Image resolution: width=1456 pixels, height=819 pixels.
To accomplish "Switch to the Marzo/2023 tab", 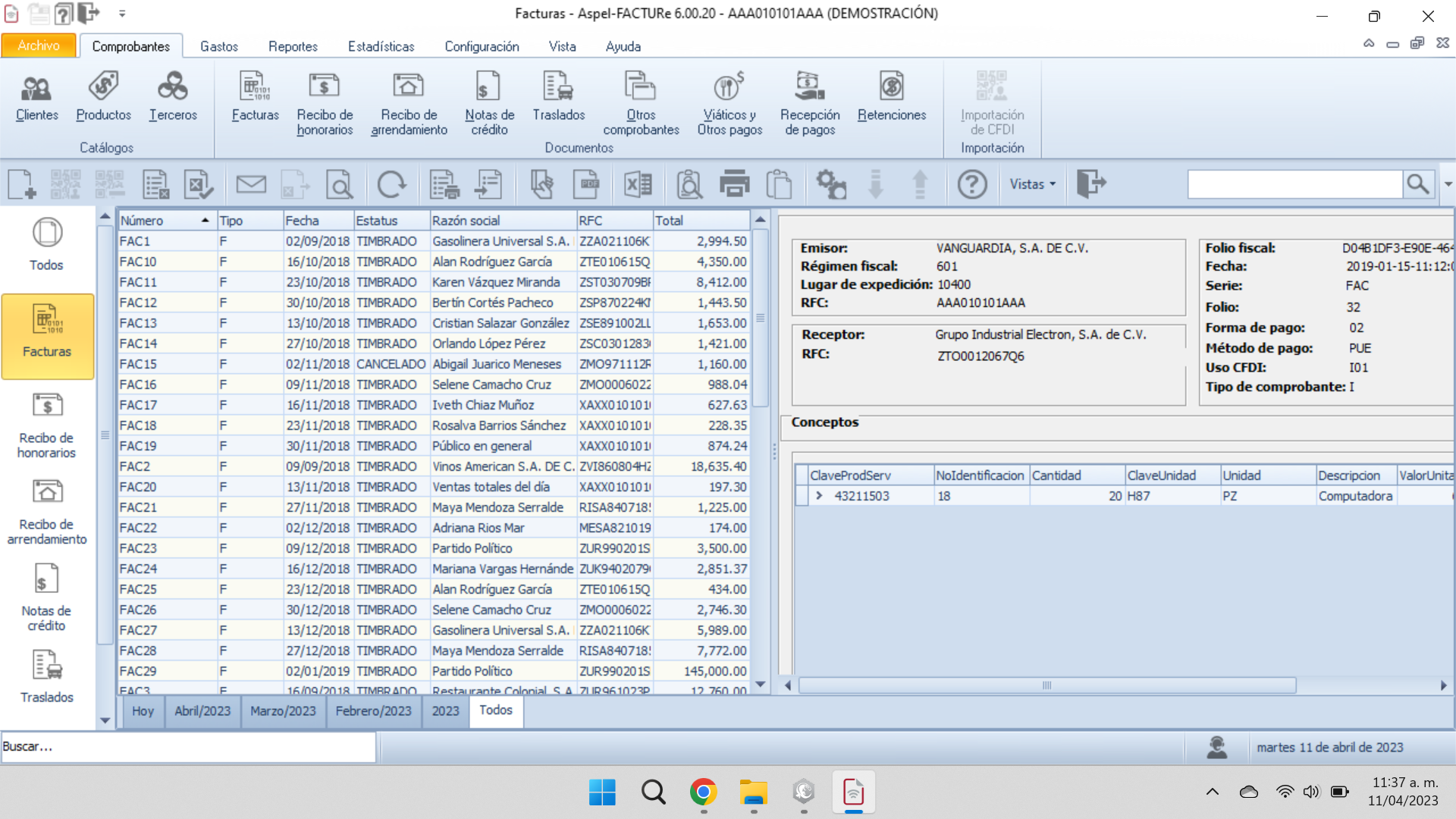I will 283,711.
